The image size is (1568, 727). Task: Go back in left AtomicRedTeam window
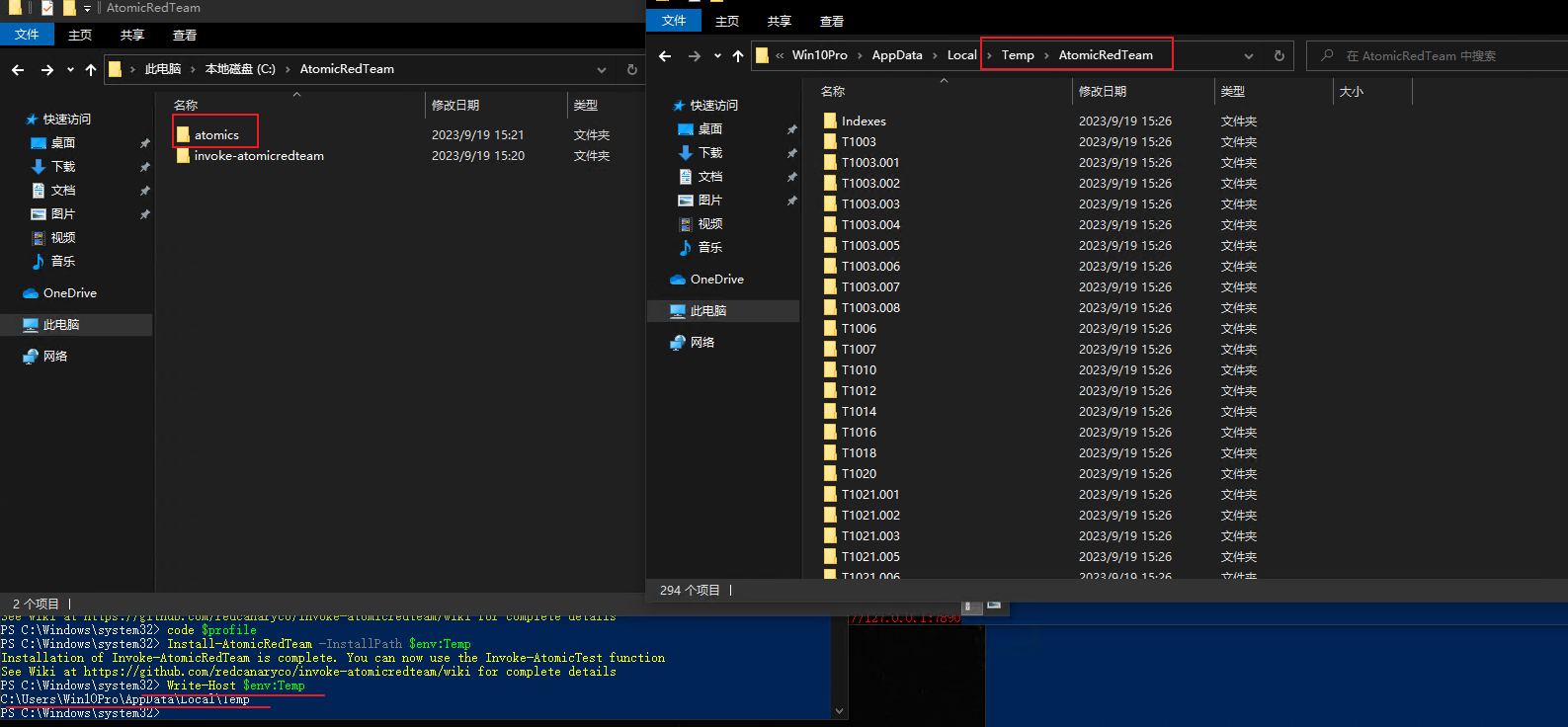click(x=18, y=70)
